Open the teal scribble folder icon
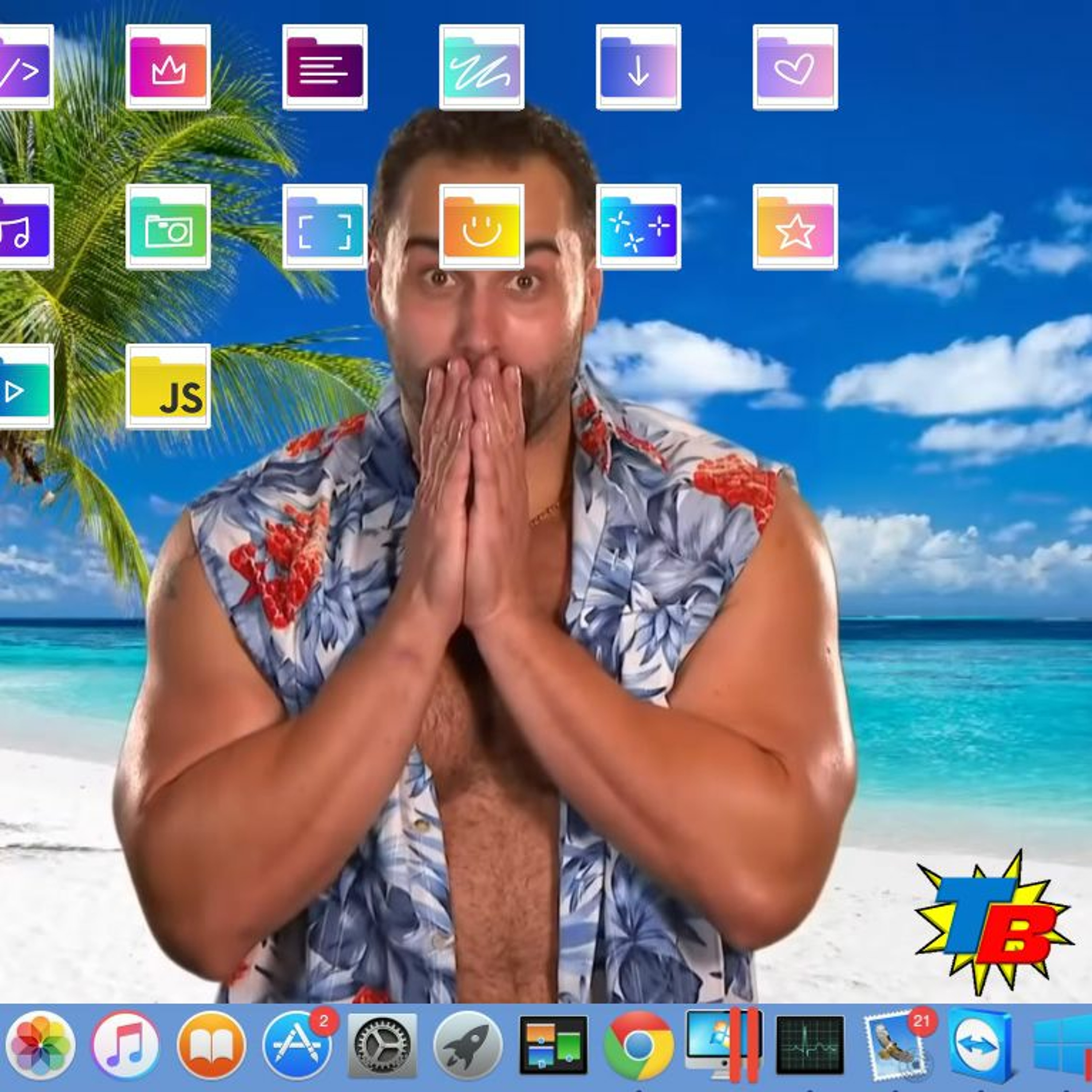This screenshot has width=1092, height=1092. coord(482,67)
